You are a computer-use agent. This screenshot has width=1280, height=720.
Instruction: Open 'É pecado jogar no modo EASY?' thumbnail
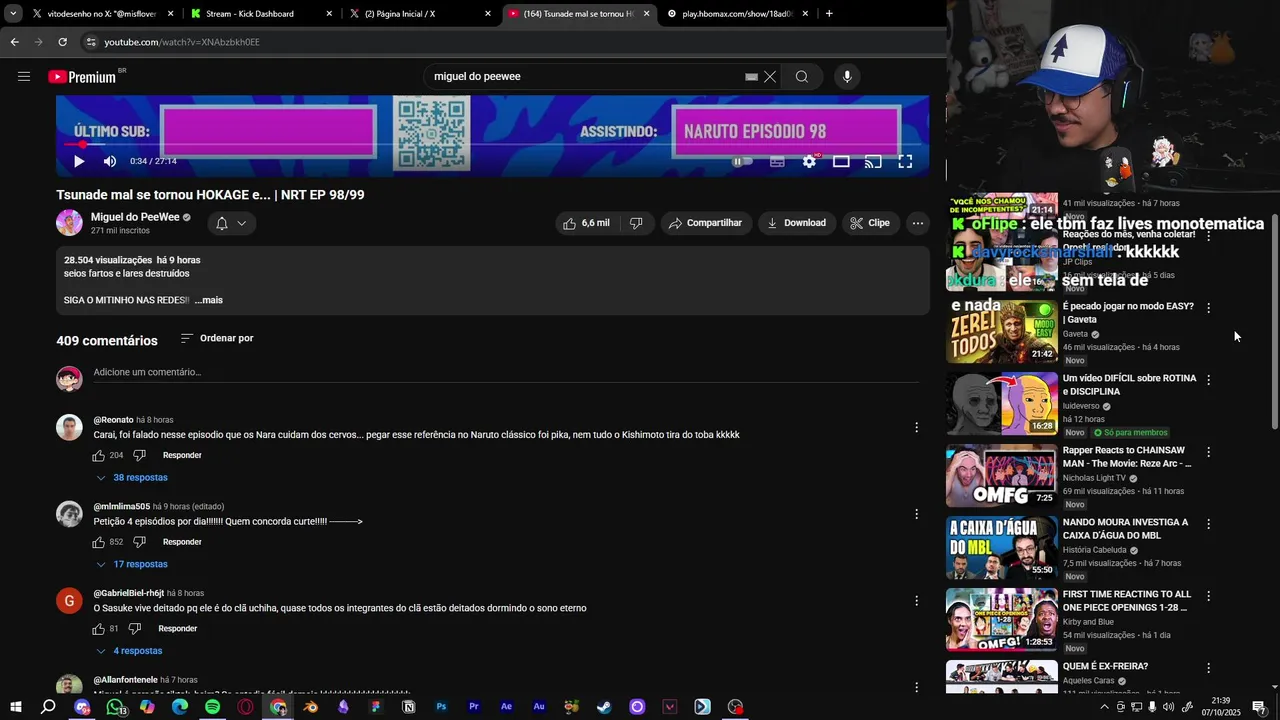coord(1001,332)
